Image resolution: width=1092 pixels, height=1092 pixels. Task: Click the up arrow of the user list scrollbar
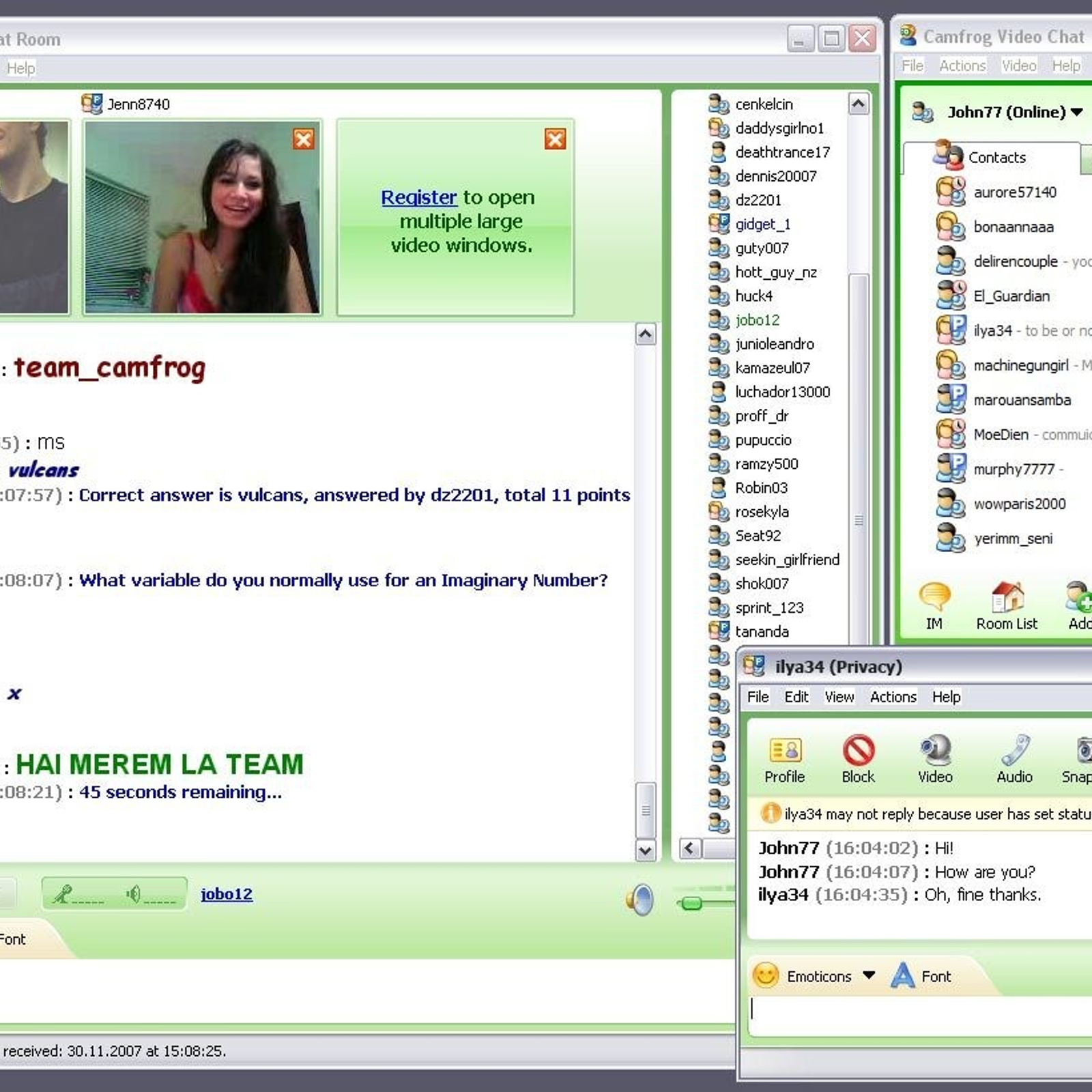click(x=859, y=104)
